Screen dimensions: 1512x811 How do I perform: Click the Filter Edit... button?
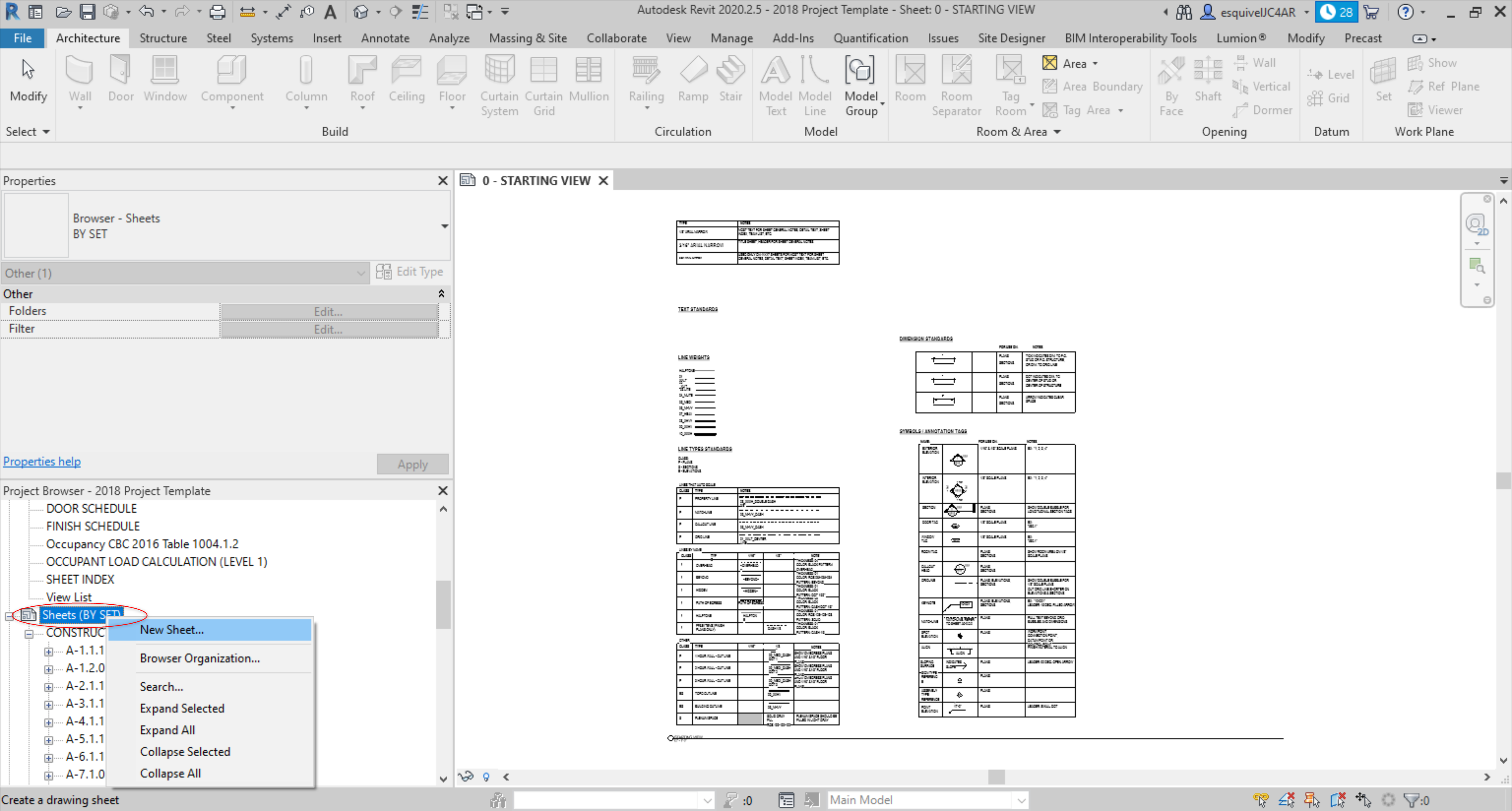coord(329,329)
